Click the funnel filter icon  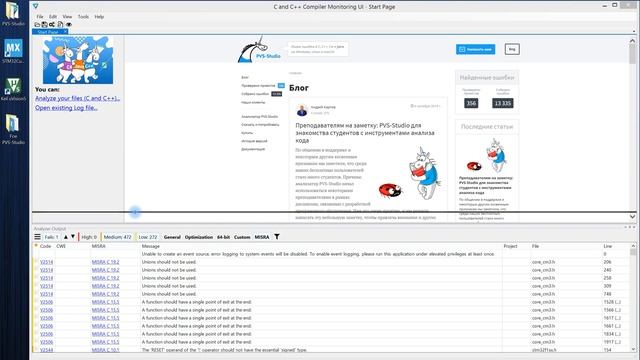(277, 237)
